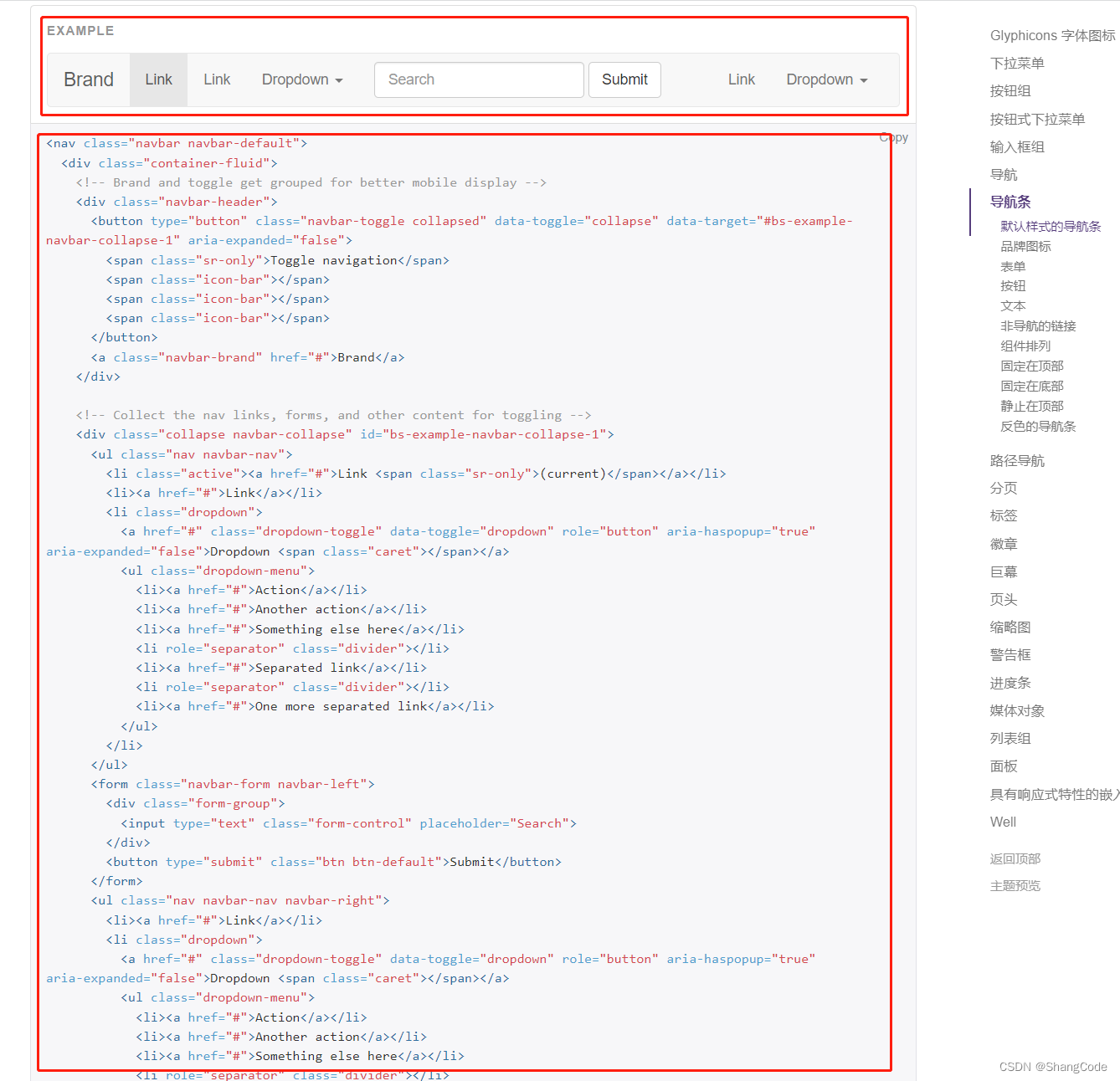
Task: Select 导航条 in the sidebar
Action: (1010, 202)
